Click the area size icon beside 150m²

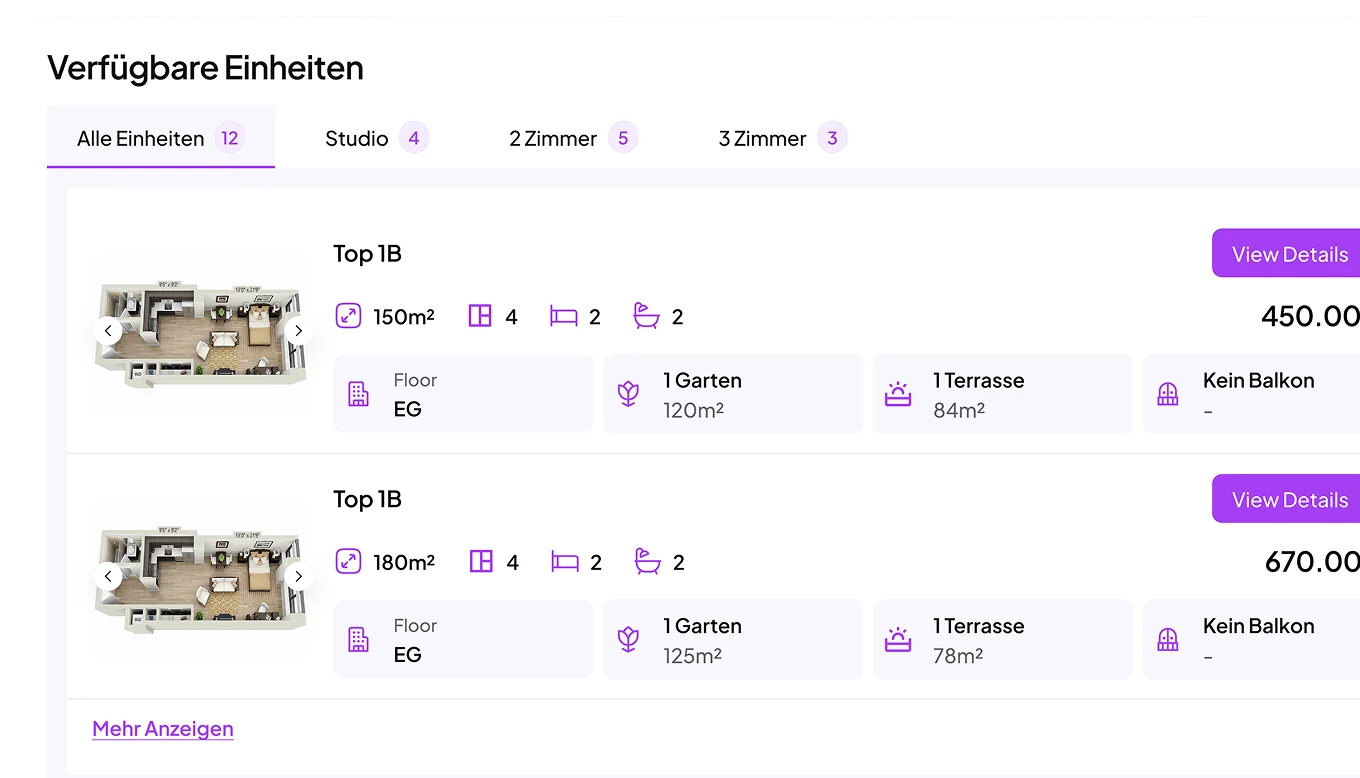[347, 317]
